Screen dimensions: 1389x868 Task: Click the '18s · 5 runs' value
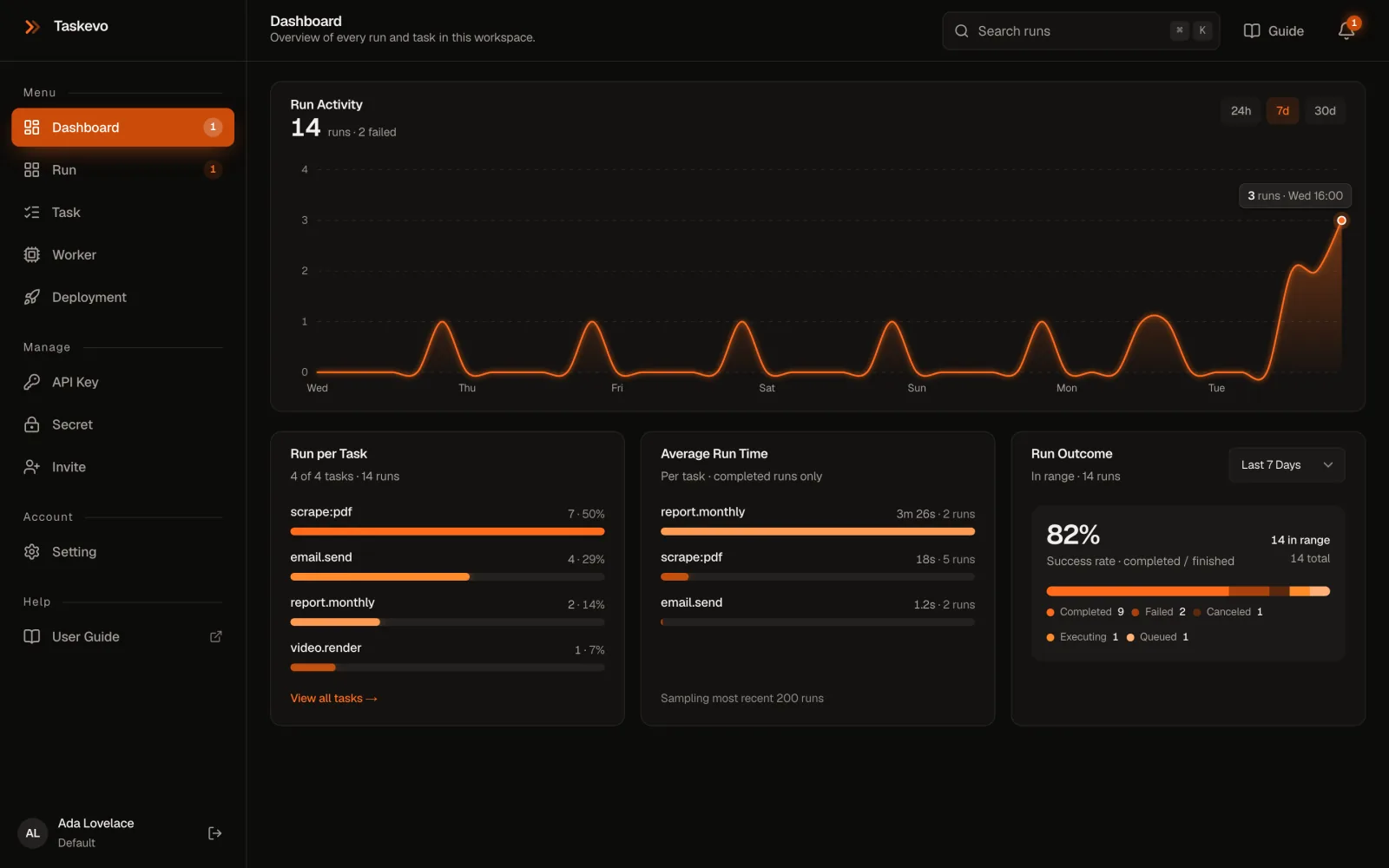[x=945, y=560]
